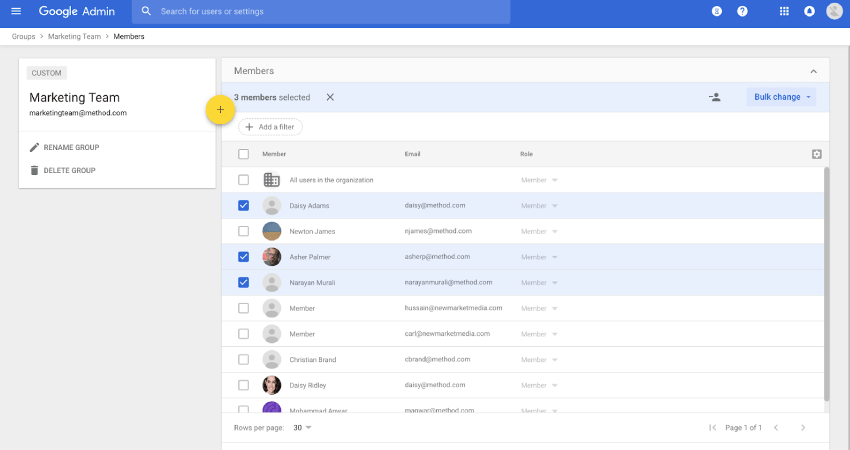Open the account profile avatar
Viewport: 850px width, 450px height.
(x=834, y=11)
